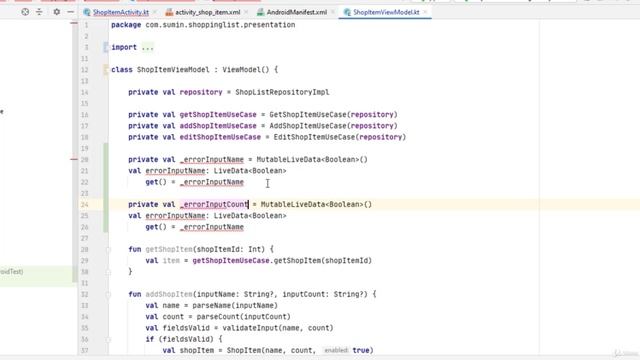Close the ShopItemActivity.kt tab
640x360 pixels.
pyautogui.click(x=155, y=12)
